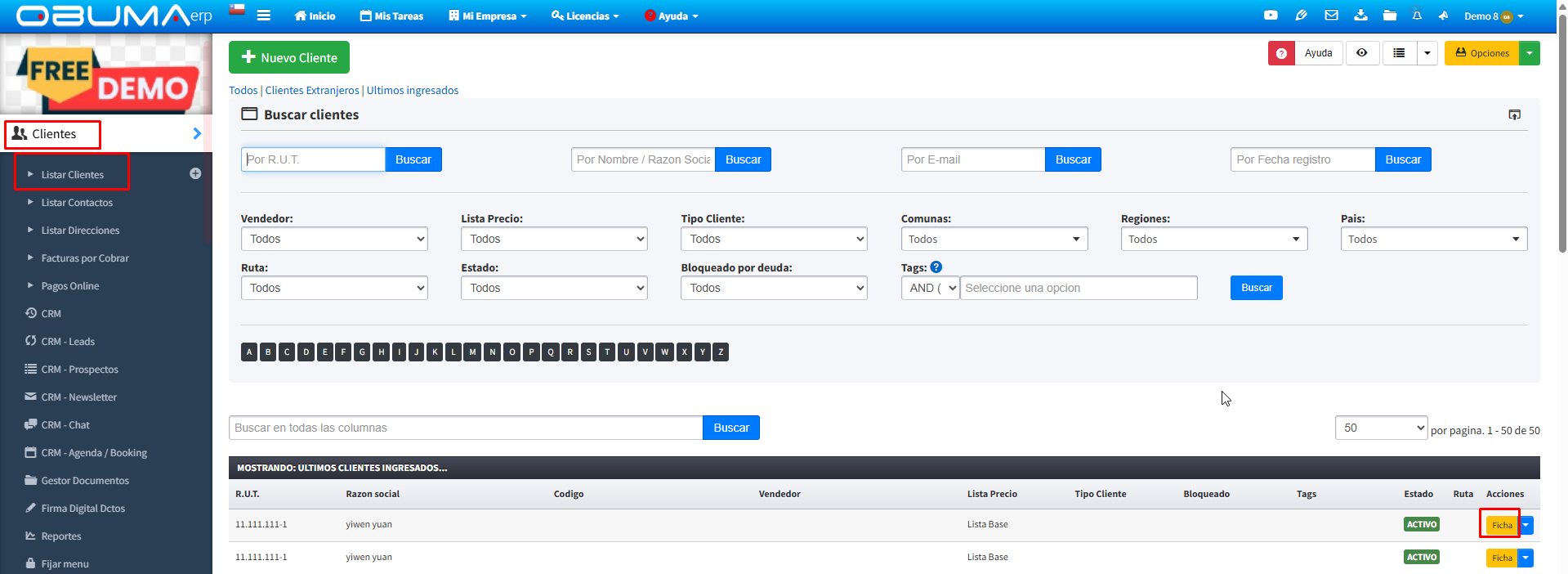Filter clients by letter M
Image resolution: width=1568 pixels, height=574 pixels.
[472, 352]
